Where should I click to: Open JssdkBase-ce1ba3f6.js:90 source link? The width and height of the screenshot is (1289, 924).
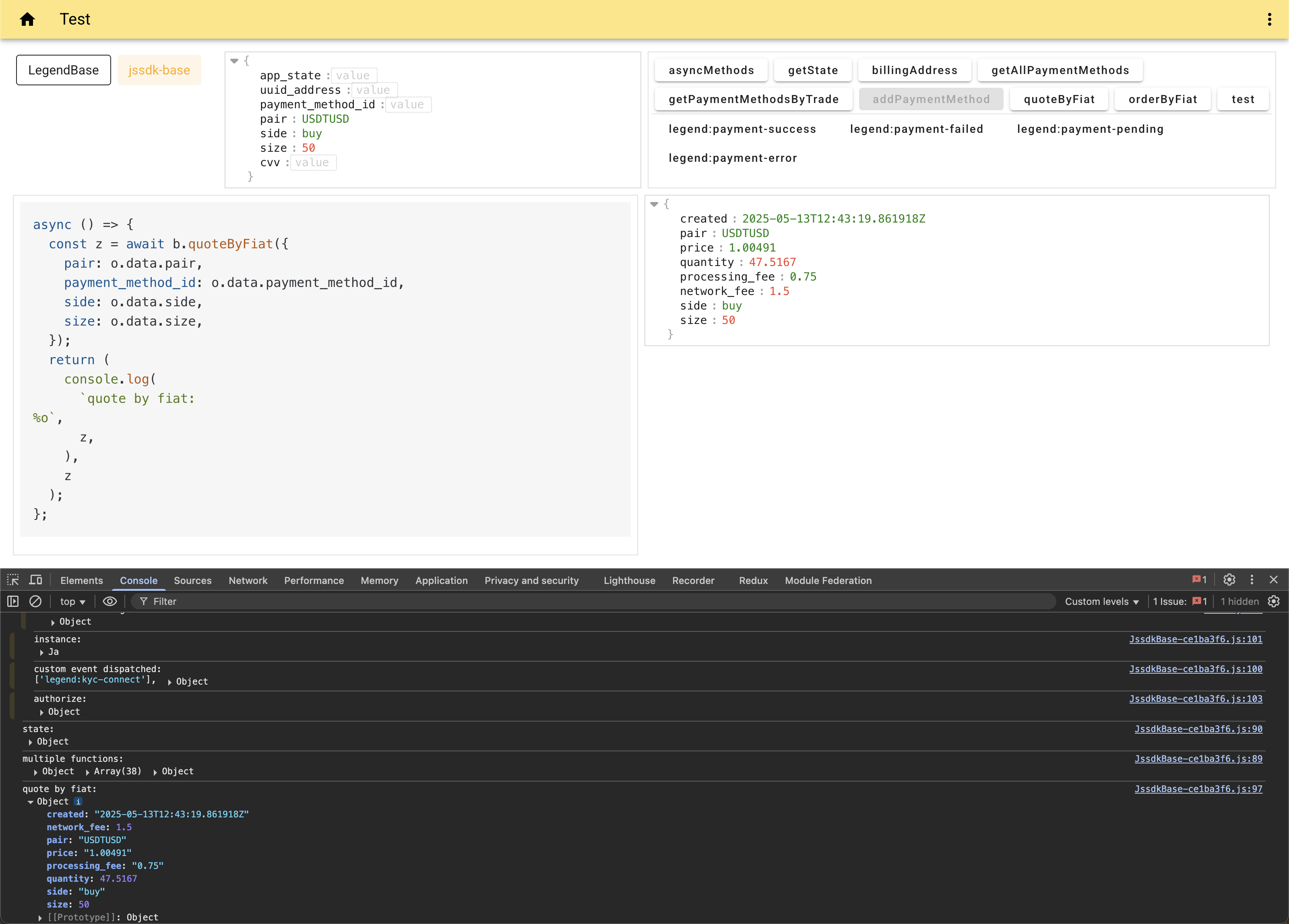click(x=1198, y=729)
